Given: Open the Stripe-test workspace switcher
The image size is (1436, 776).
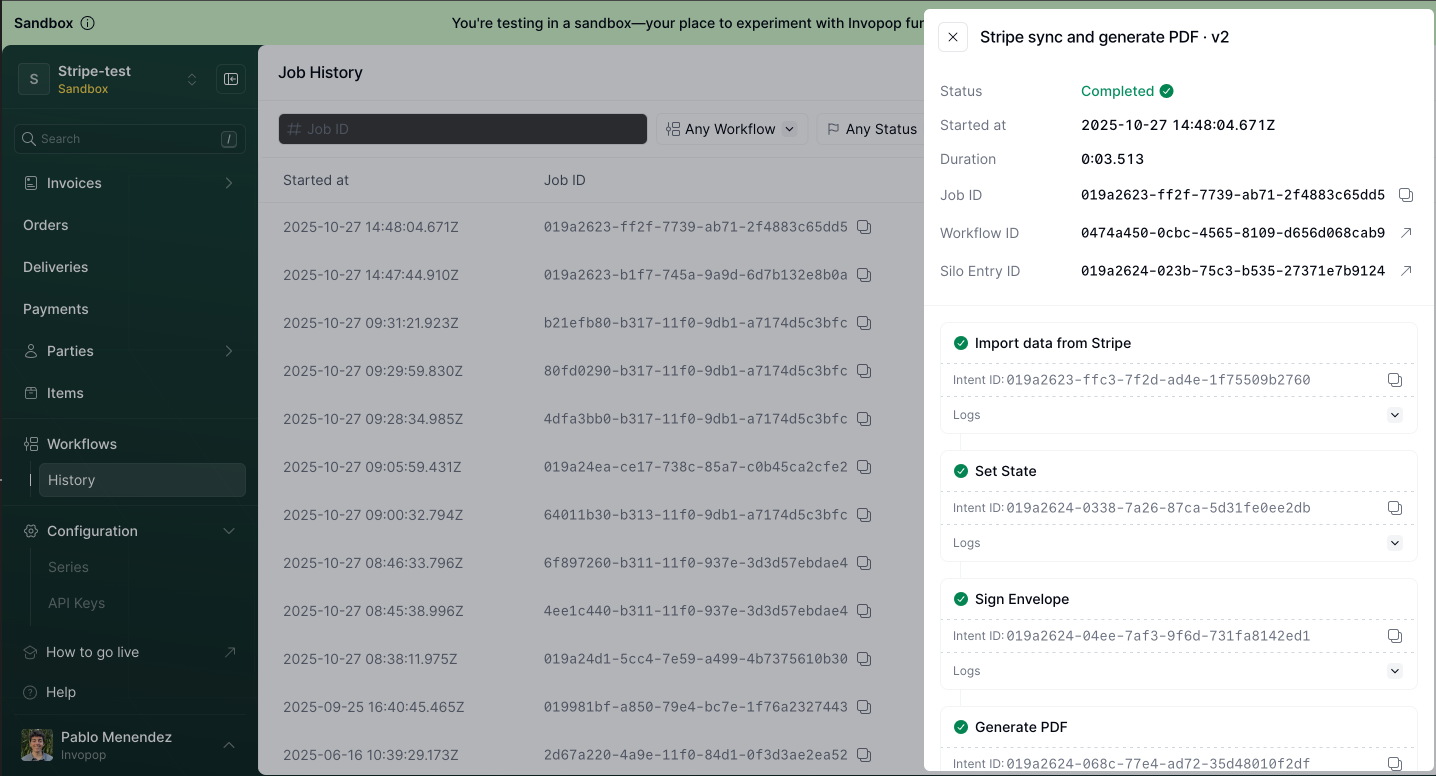Looking at the screenshot, I should 110,79.
